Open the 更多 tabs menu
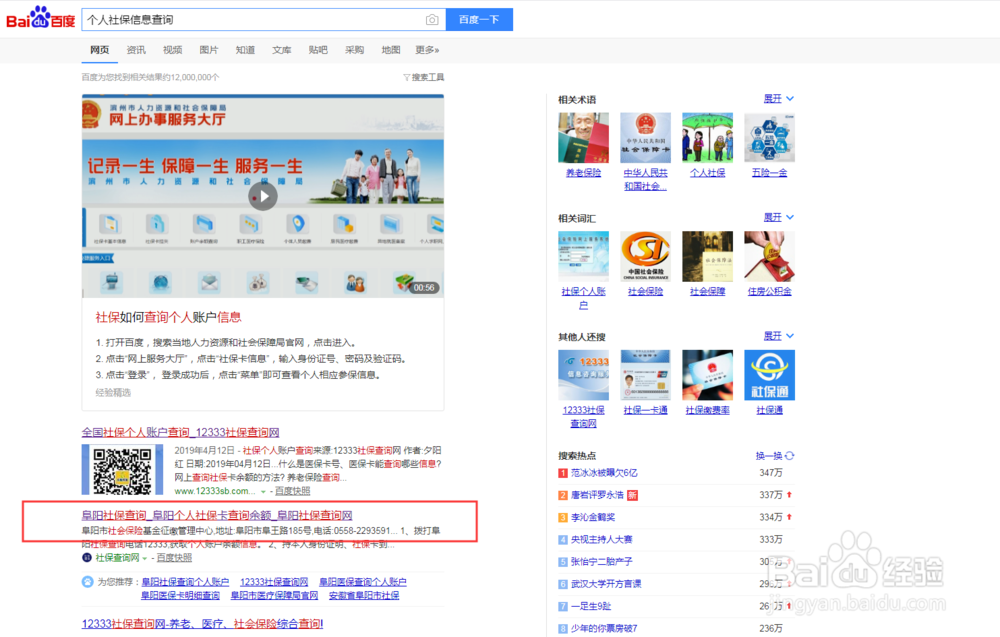Image resolution: width=1000 pixels, height=637 pixels. point(427,50)
